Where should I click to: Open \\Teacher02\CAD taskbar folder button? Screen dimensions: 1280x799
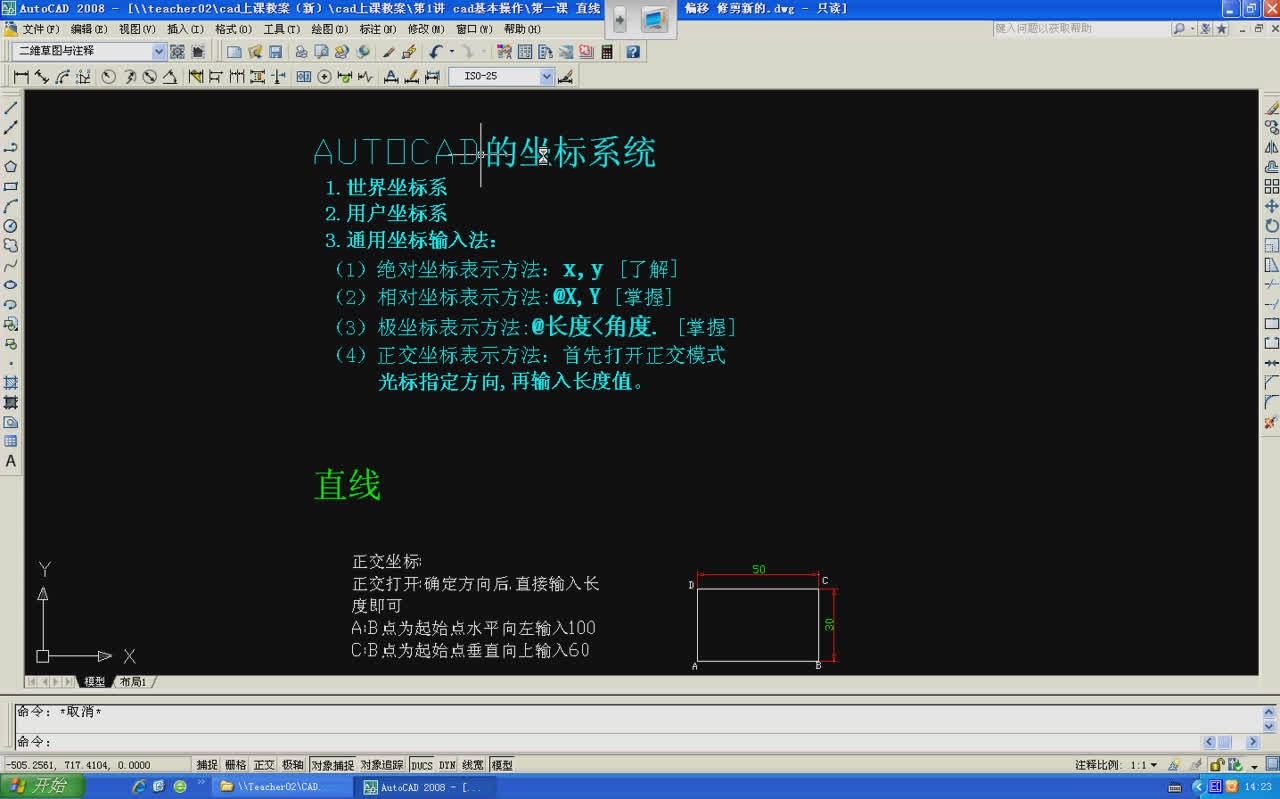pyautogui.click(x=283, y=787)
